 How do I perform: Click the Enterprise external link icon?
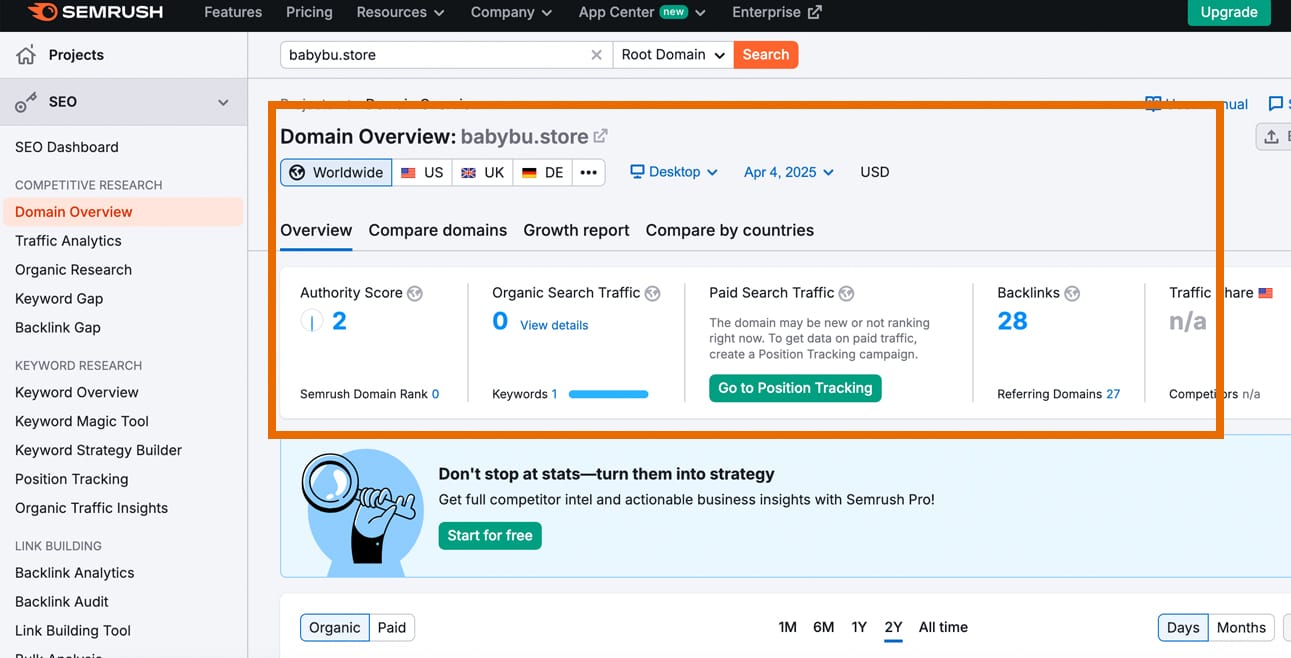pyautogui.click(x=815, y=13)
